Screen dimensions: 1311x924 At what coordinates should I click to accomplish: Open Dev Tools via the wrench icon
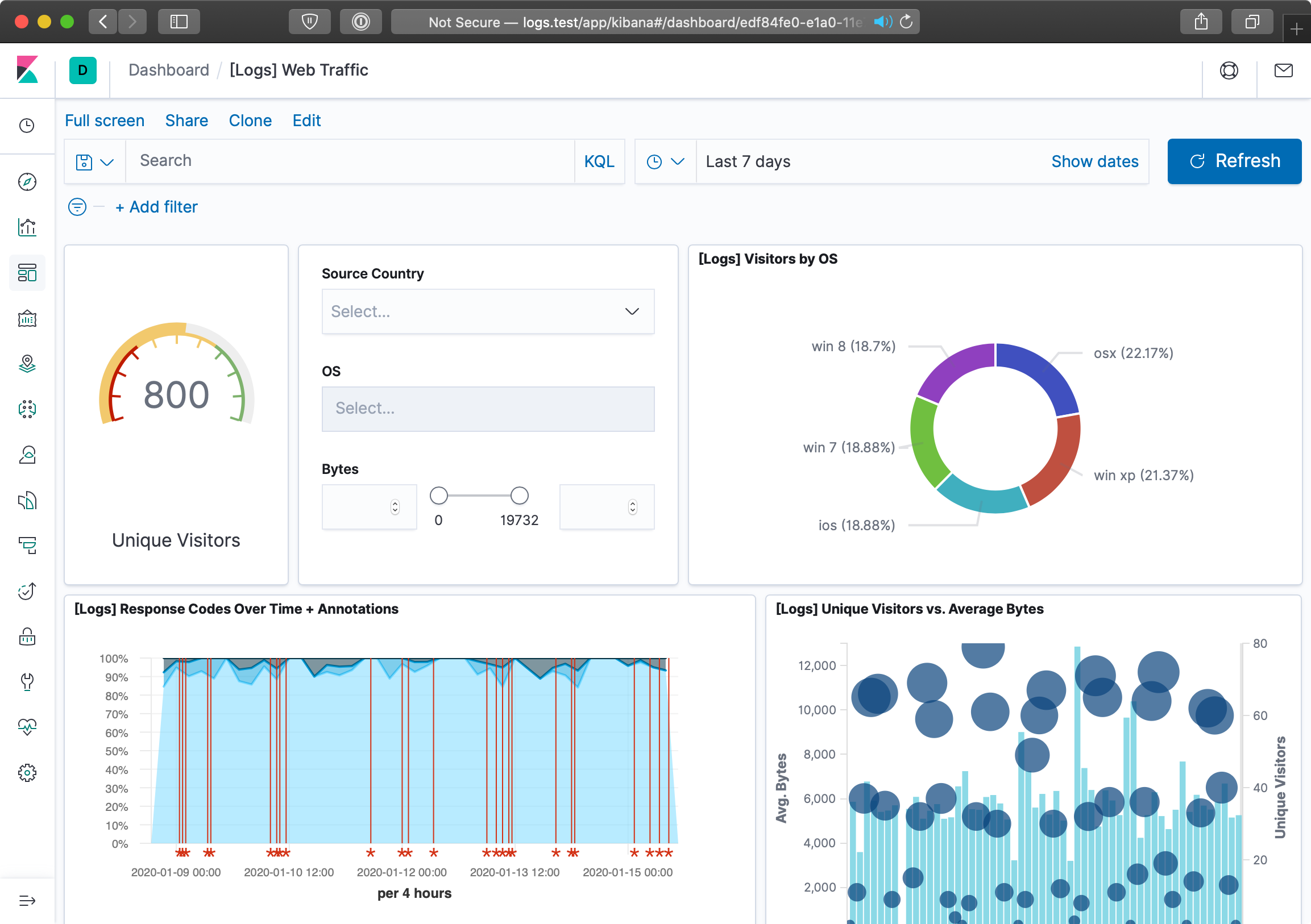click(27, 681)
